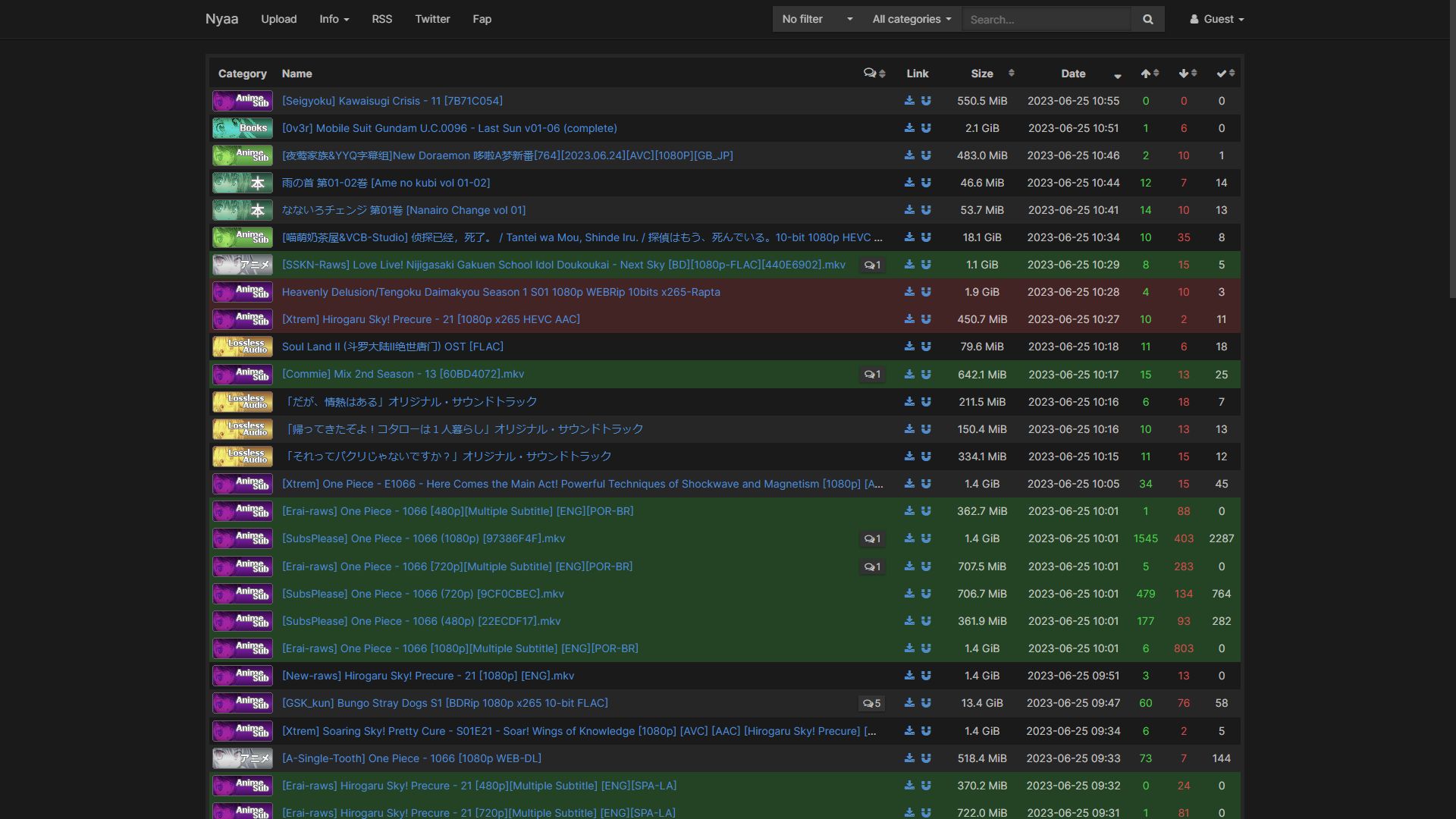
Task: Click Anime Sub category icon for Commie Mix
Action: coord(242,375)
